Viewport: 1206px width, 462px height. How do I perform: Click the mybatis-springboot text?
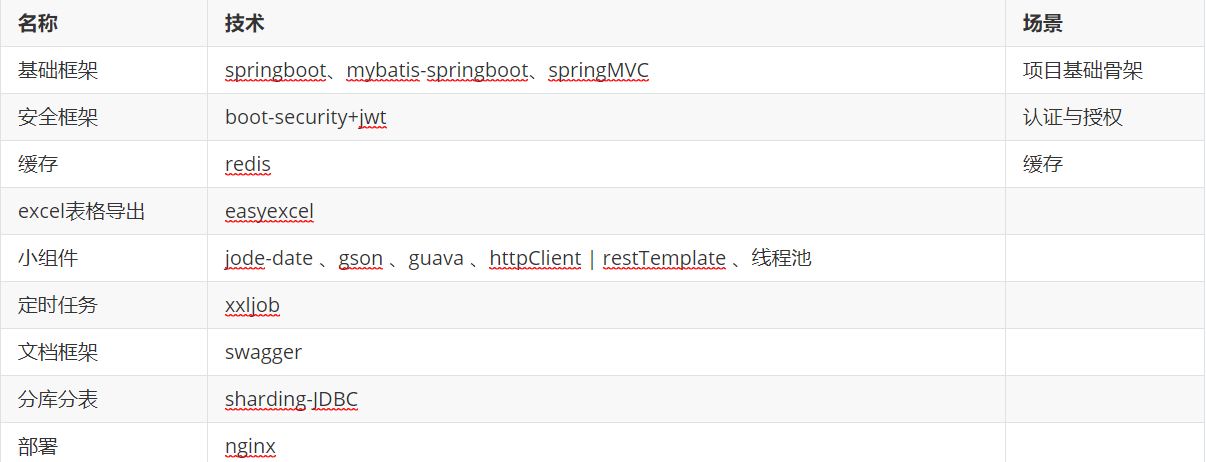click(x=437, y=71)
